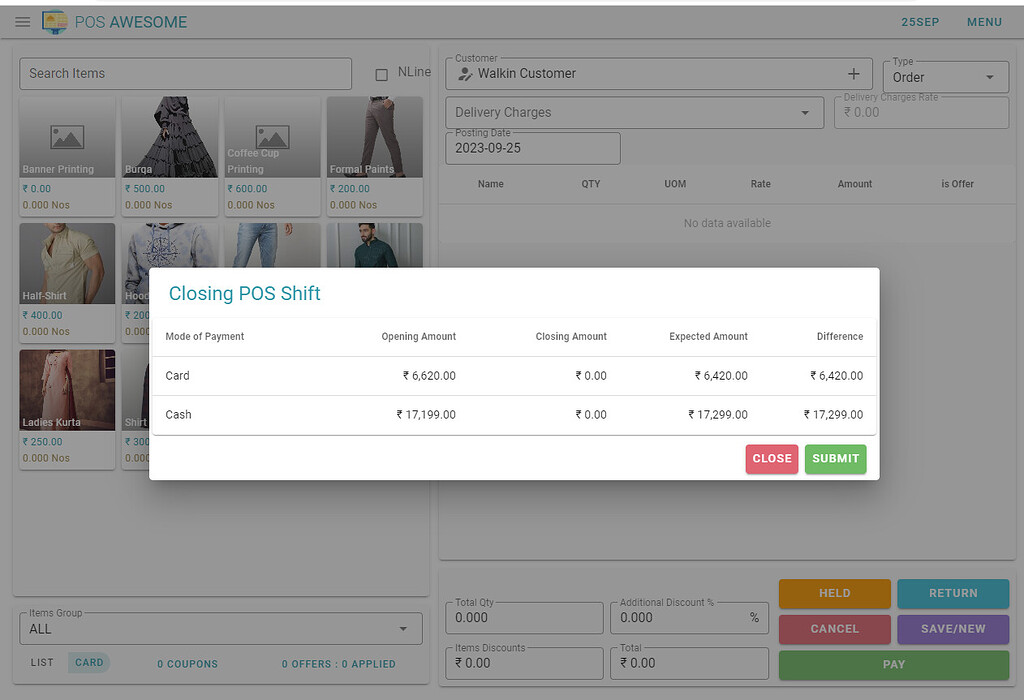Close the Closing POS Shift dialog
Screen dimensions: 1024x700
pos(771,459)
